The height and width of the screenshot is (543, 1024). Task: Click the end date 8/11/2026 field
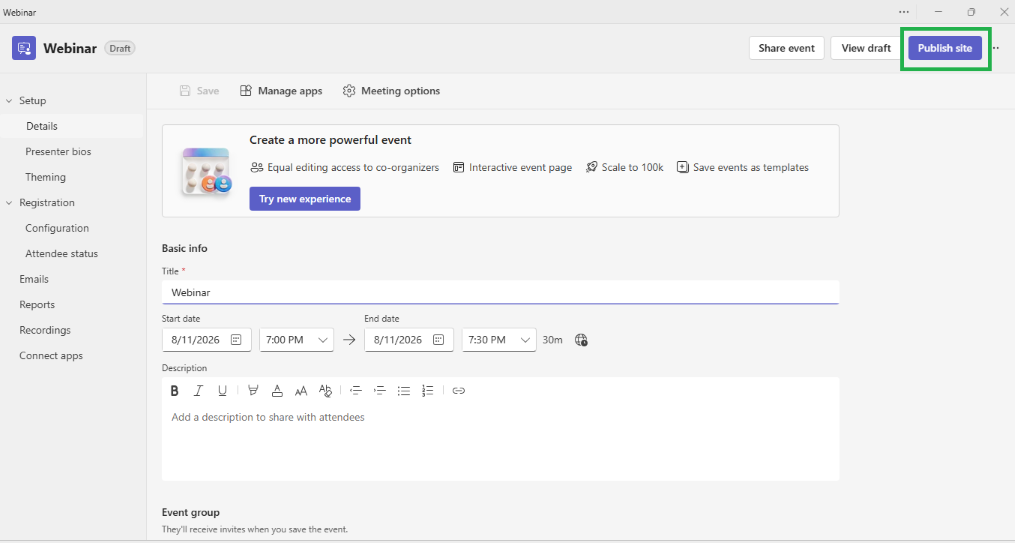[409, 340]
